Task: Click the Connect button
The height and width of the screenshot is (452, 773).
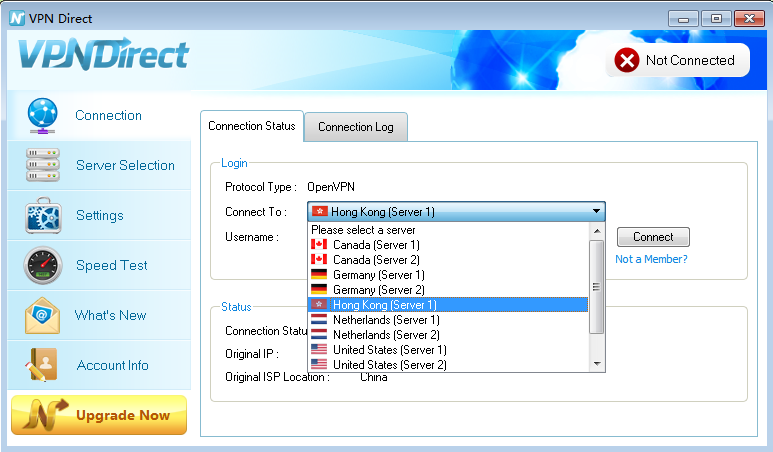Action: (653, 237)
